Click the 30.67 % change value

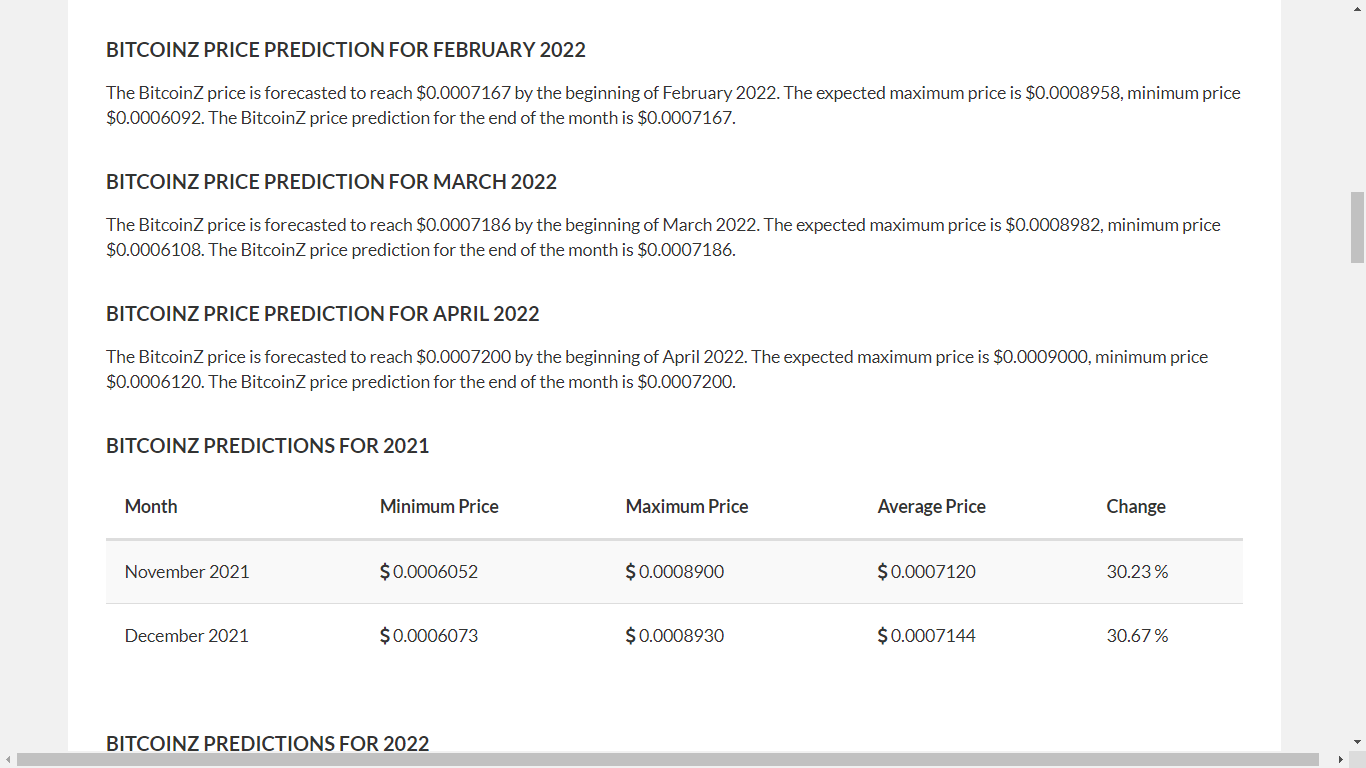click(x=1137, y=636)
